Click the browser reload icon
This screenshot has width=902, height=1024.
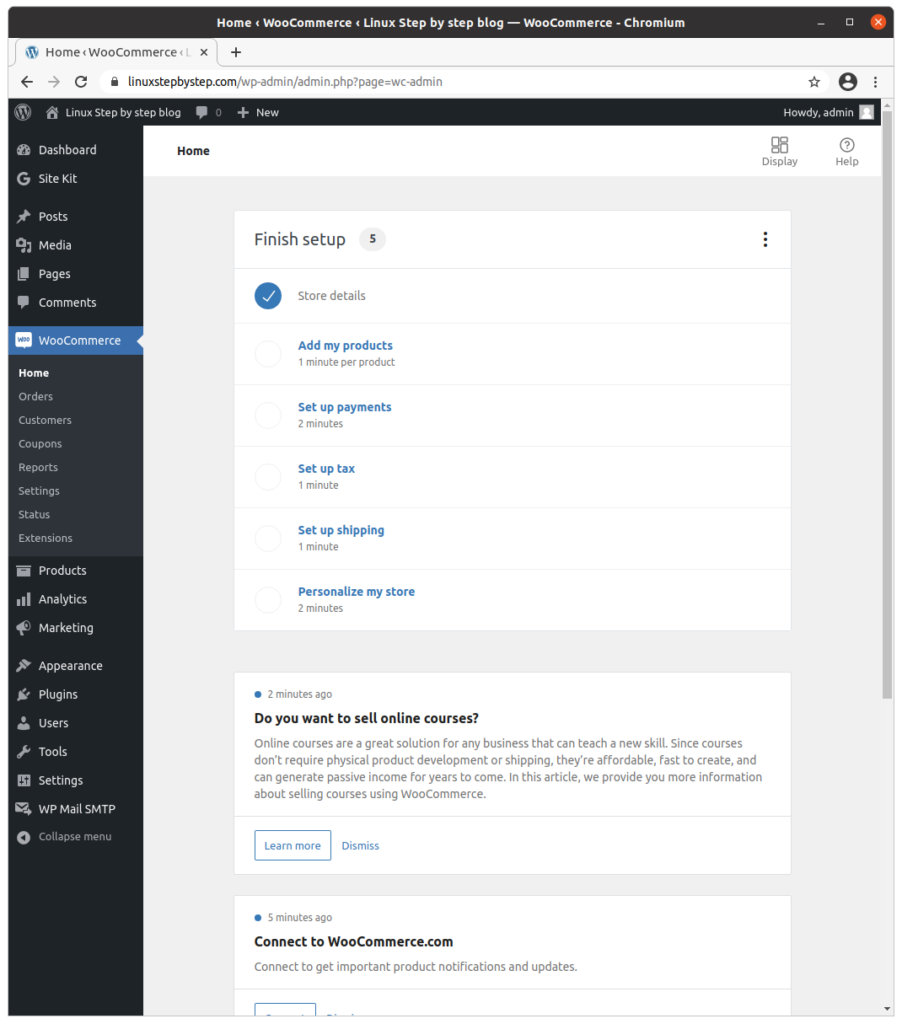[x=81, y=82]
